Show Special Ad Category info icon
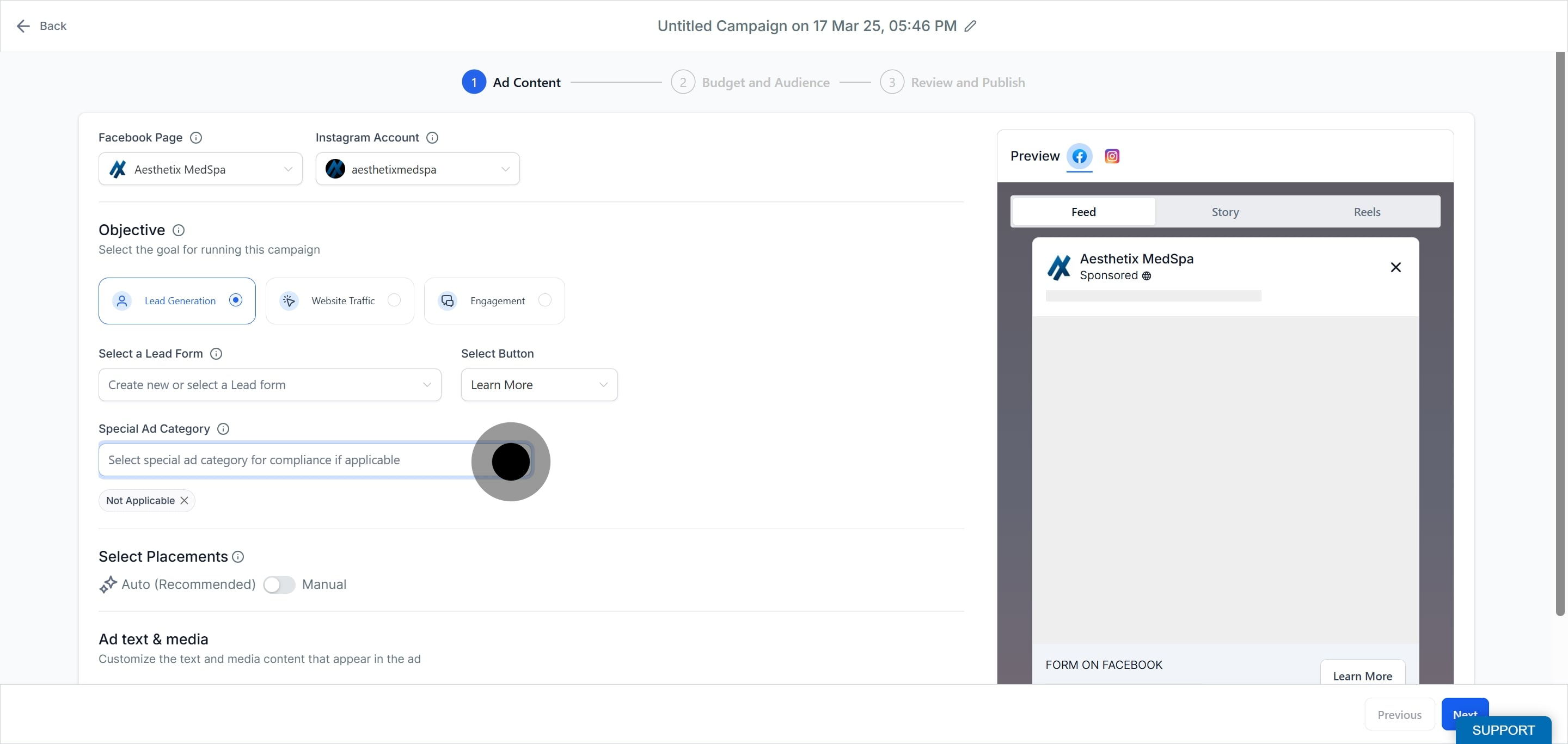 coord(223,429)
